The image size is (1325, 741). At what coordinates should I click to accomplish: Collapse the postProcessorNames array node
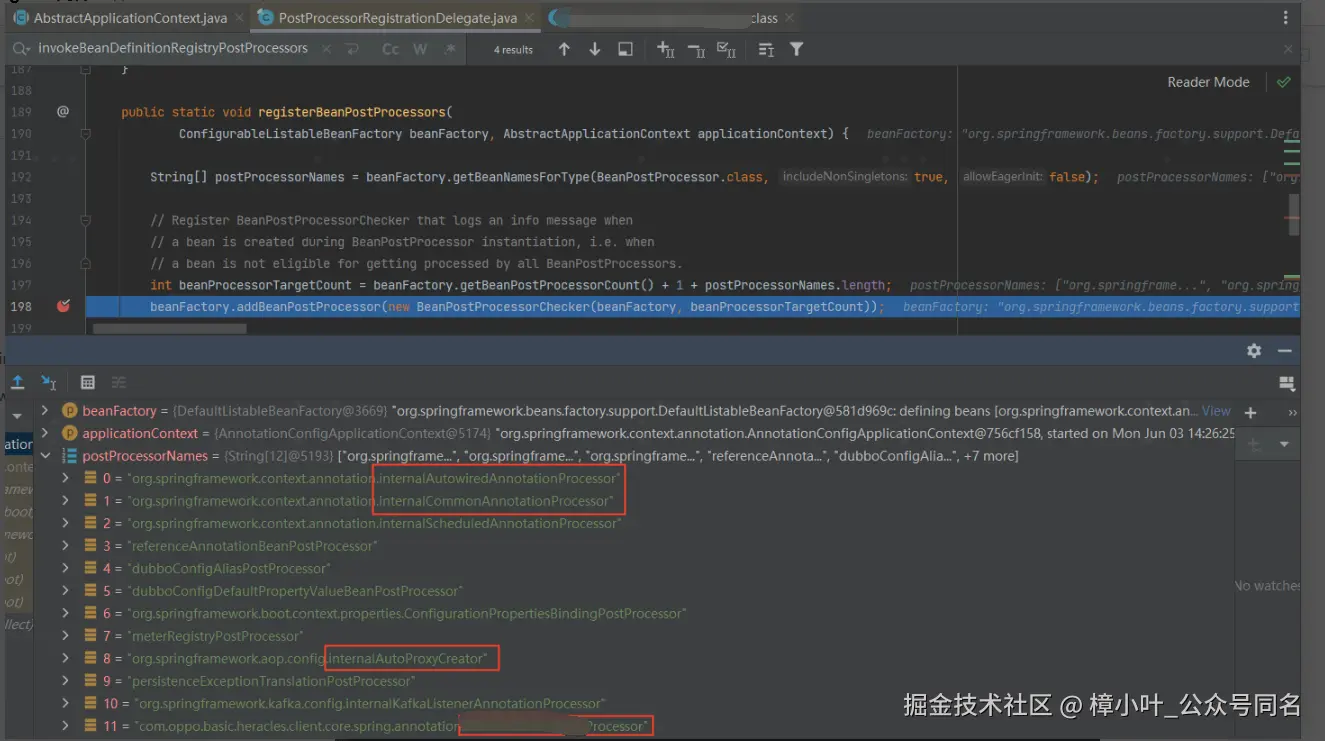[x=44, y=456]
